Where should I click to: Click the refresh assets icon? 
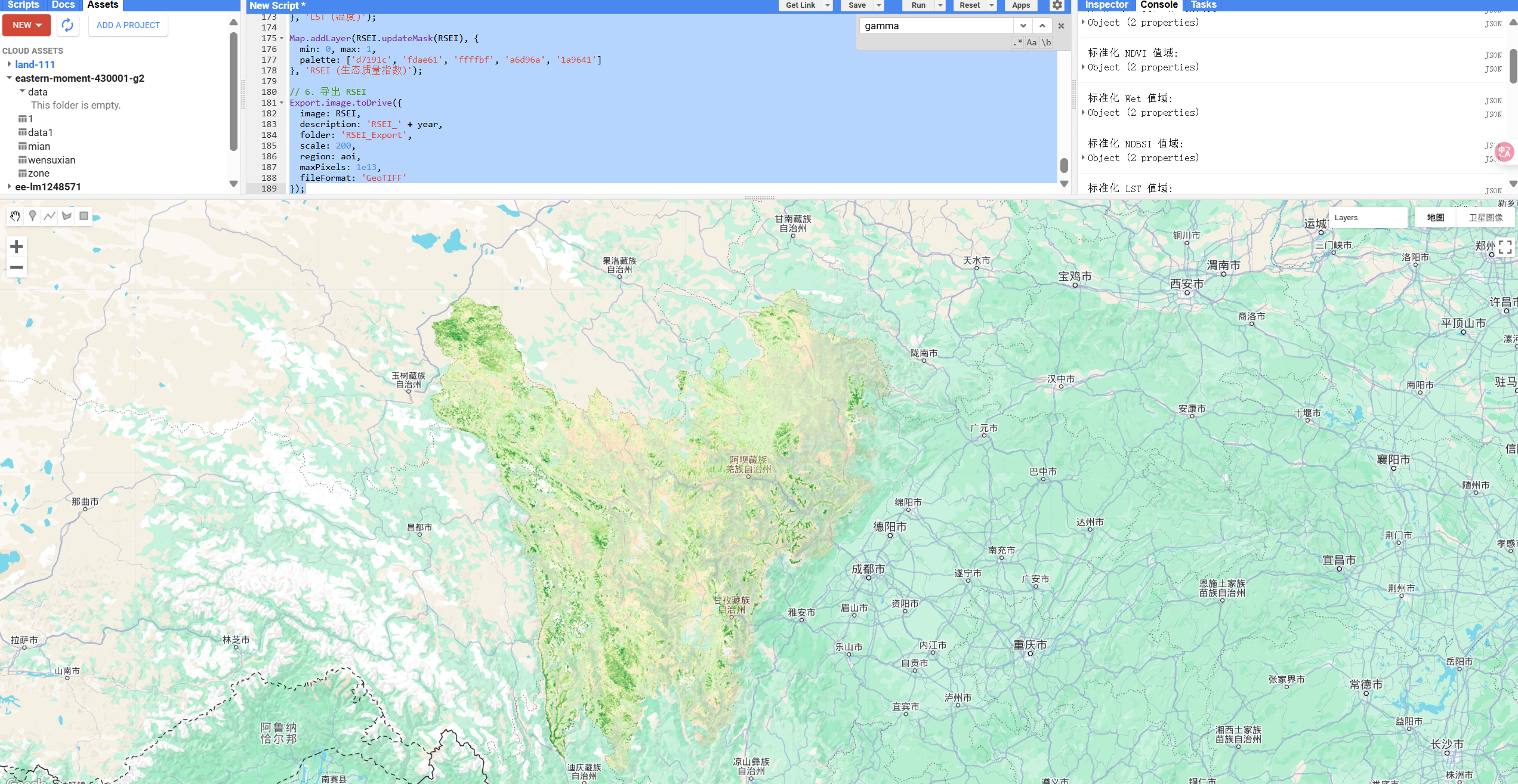coord(67,25)
